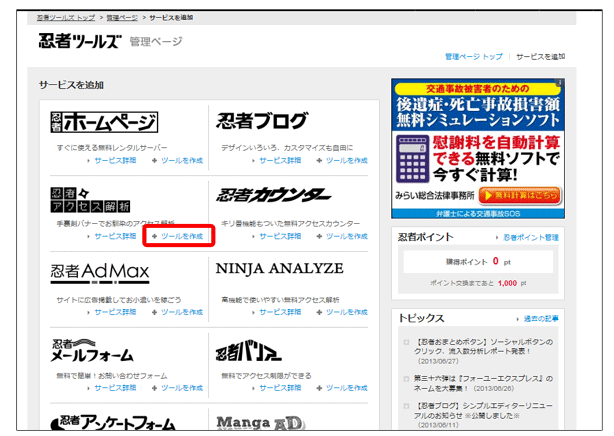Click the 忍者アンケートフォーム logo
Image resolution: width=614 pixels, height=436 pixels.
pos(113,422)
